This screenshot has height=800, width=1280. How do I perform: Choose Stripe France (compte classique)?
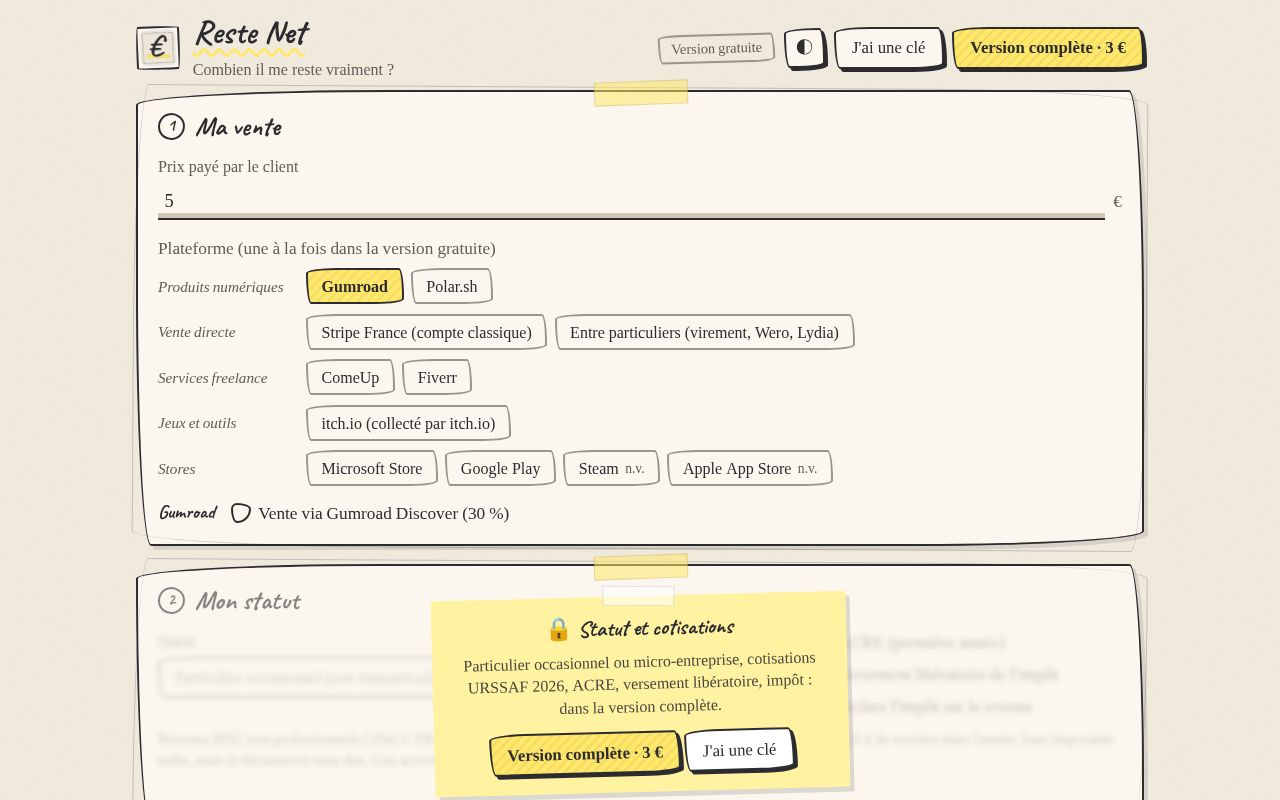pyautogui.click(x=426, y=332)
